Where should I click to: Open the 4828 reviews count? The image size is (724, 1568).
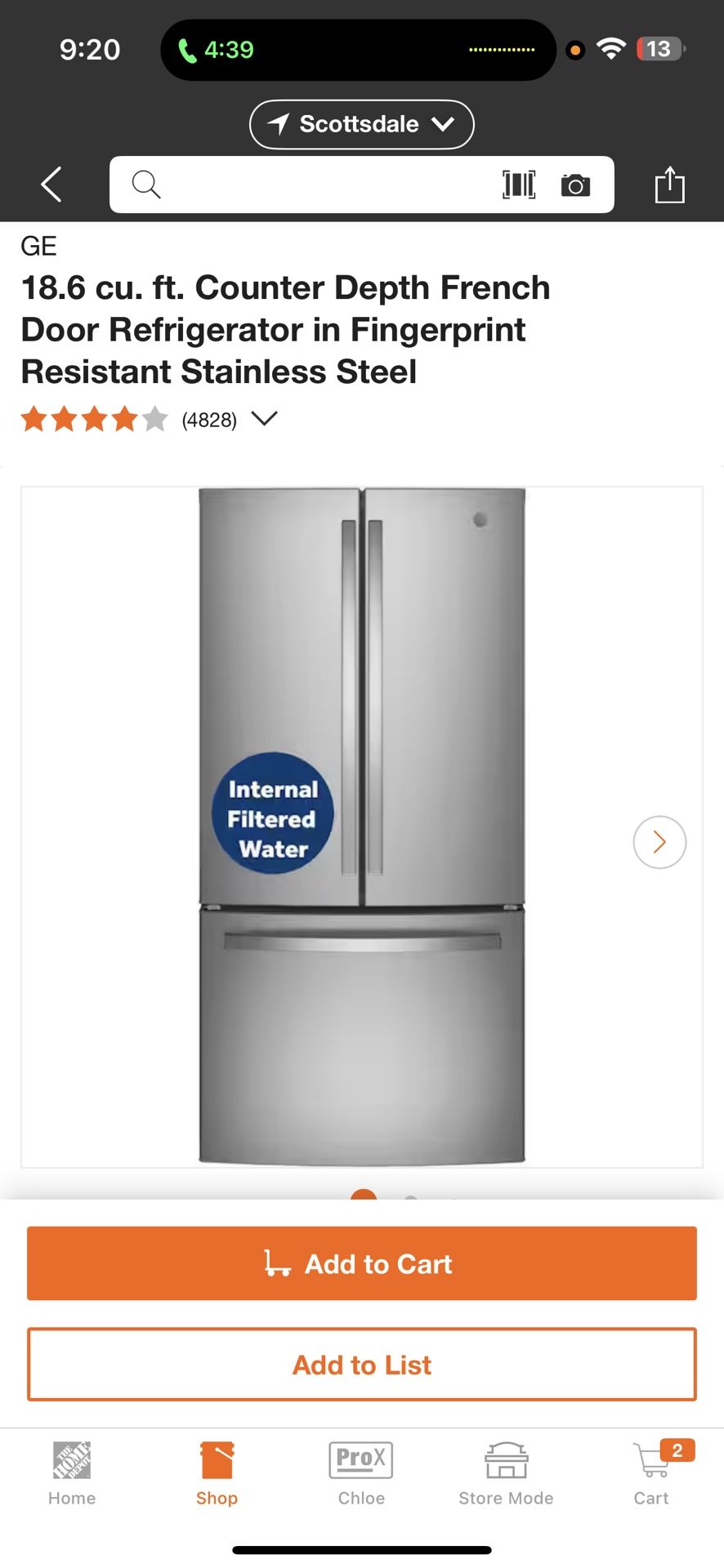[x=209, y=420]
